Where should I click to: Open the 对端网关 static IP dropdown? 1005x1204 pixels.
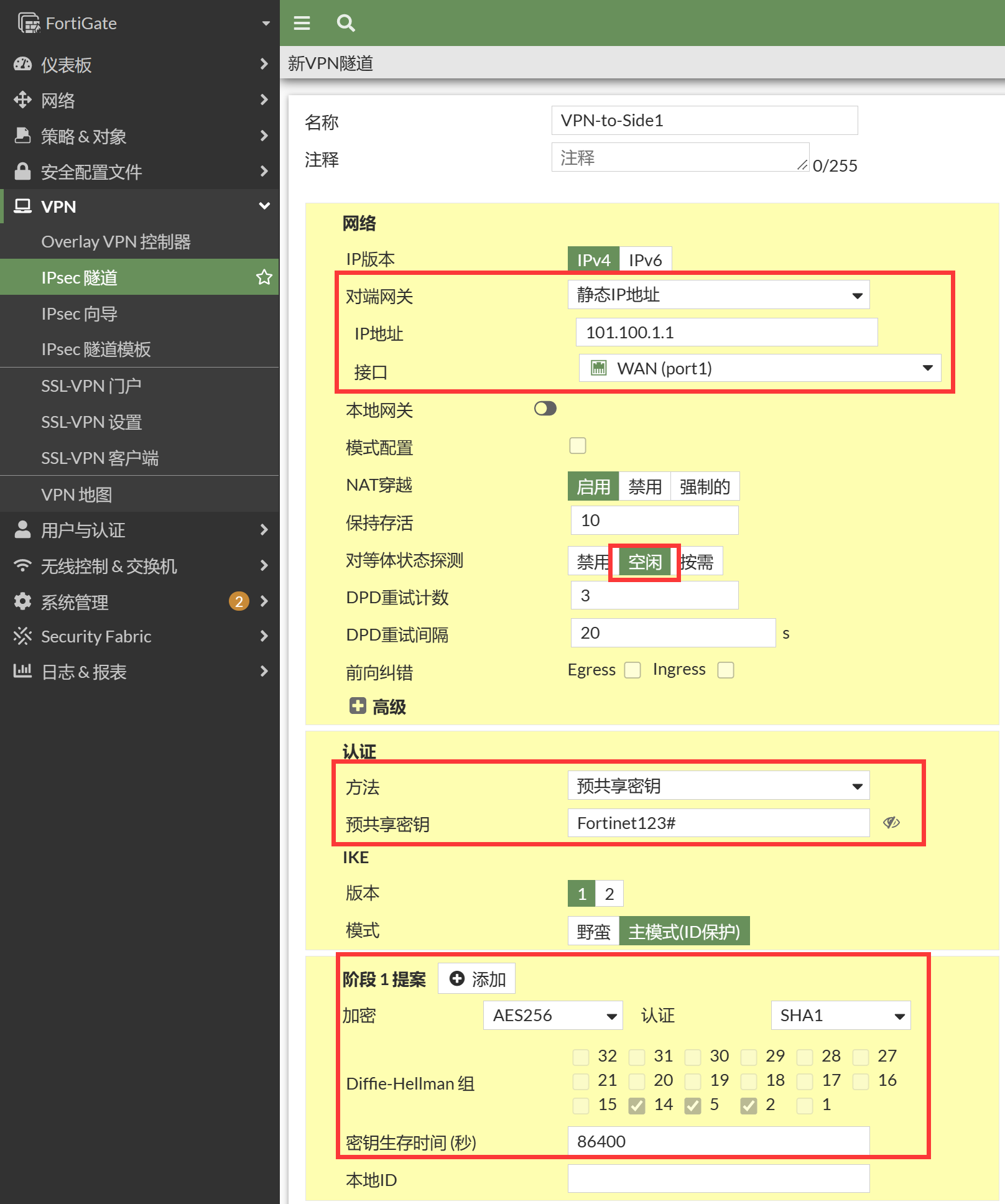pyautogui.click(x=718, y=295)
